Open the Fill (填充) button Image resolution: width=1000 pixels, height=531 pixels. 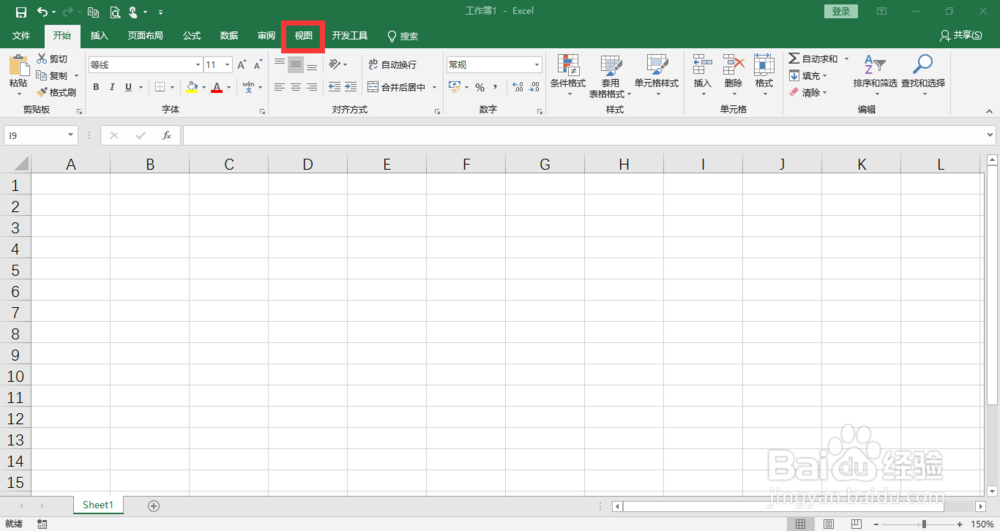808,76
